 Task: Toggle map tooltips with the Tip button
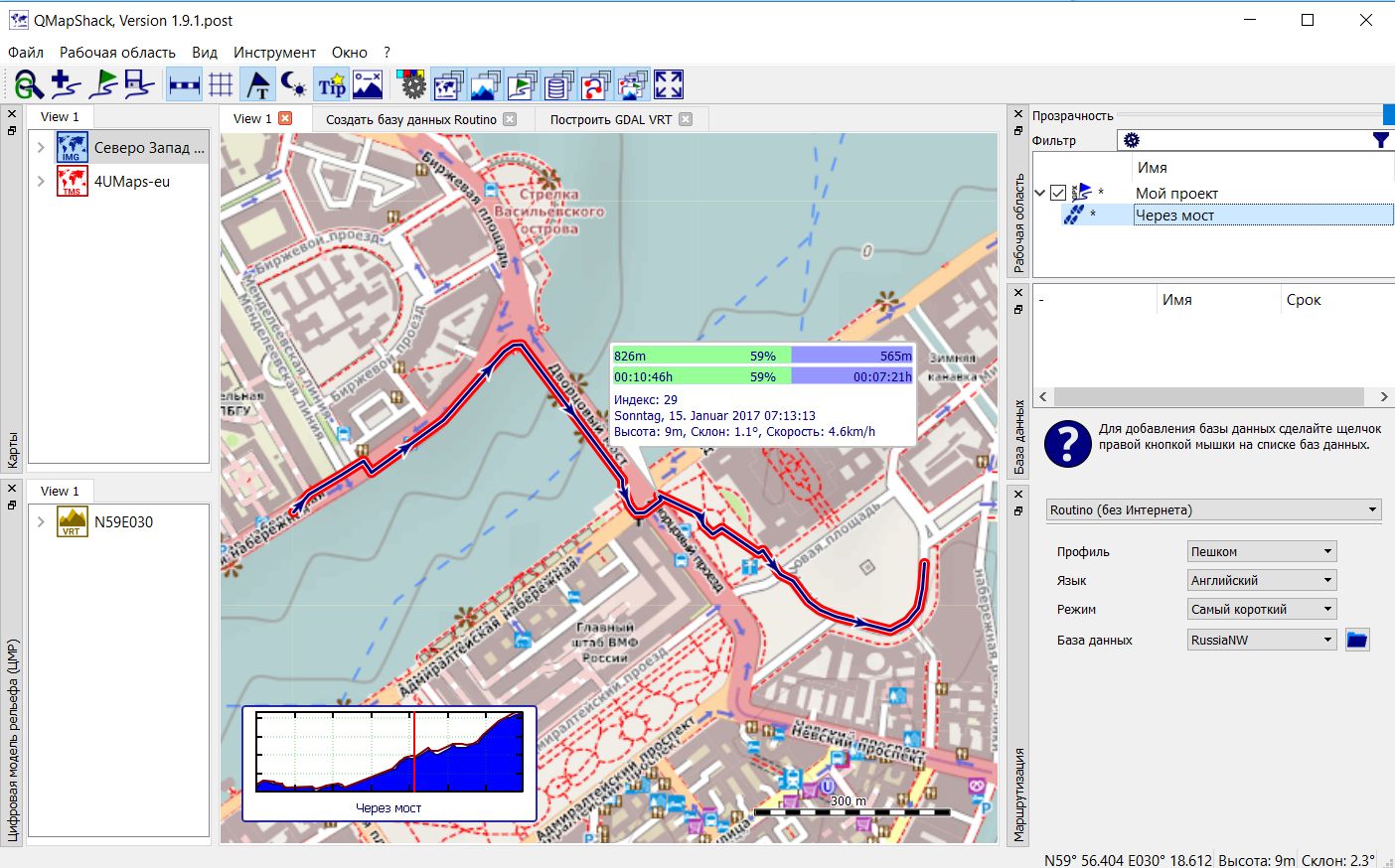coord(331,85)
